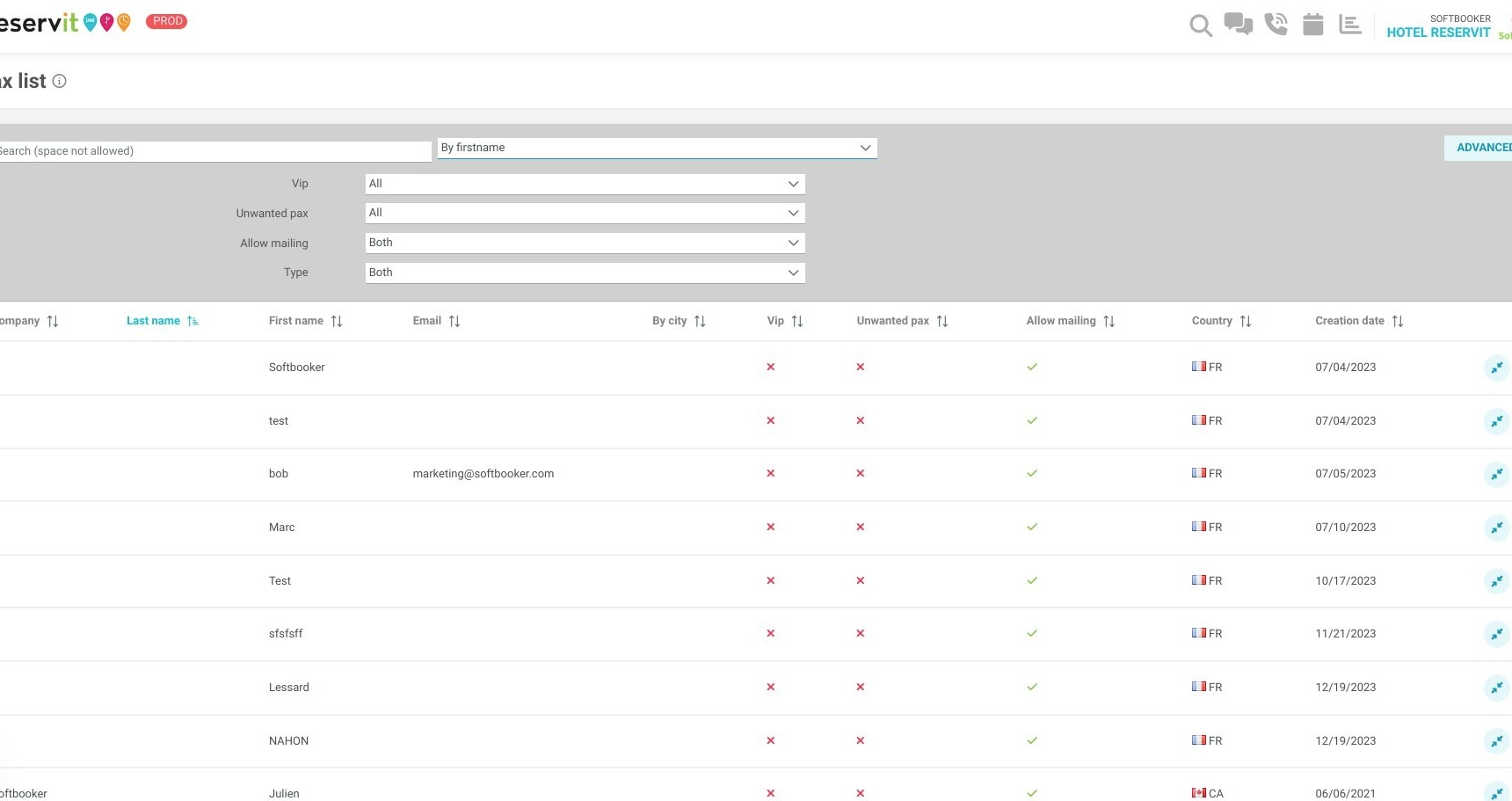Open the search magnifier icon in header

pos(1201,25)
